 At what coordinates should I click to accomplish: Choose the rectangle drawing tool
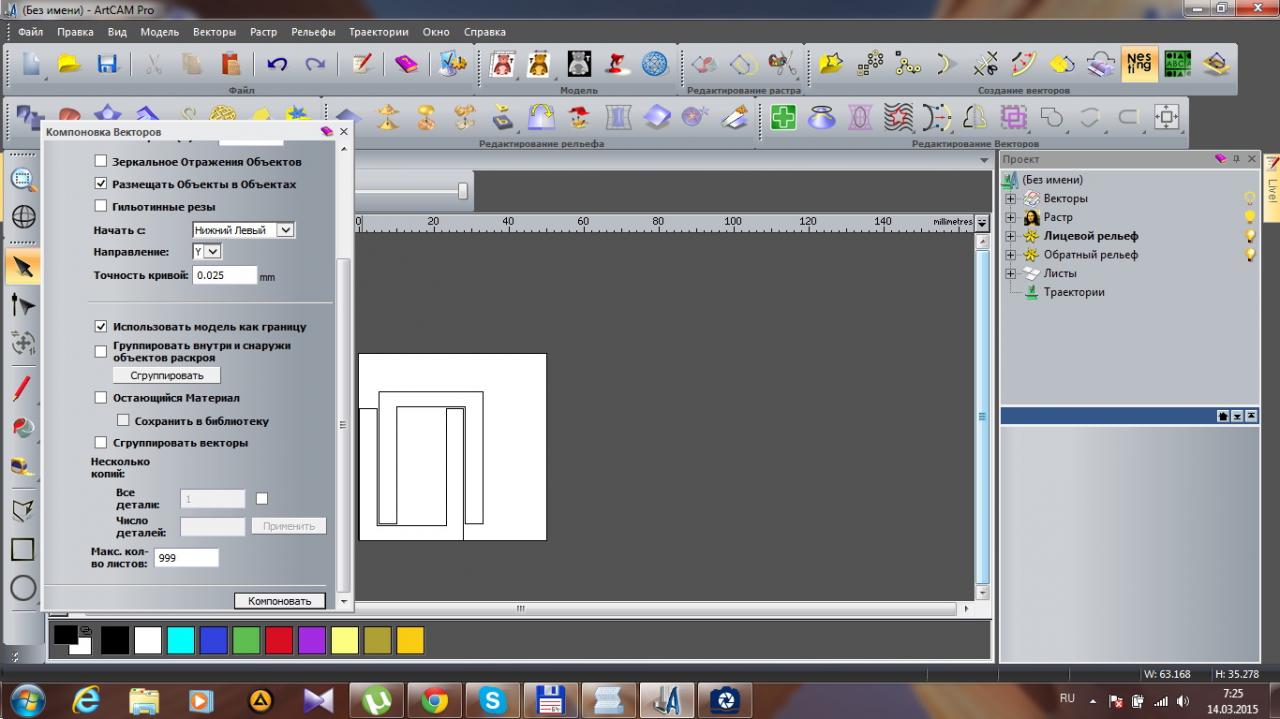tap(23, 549)
